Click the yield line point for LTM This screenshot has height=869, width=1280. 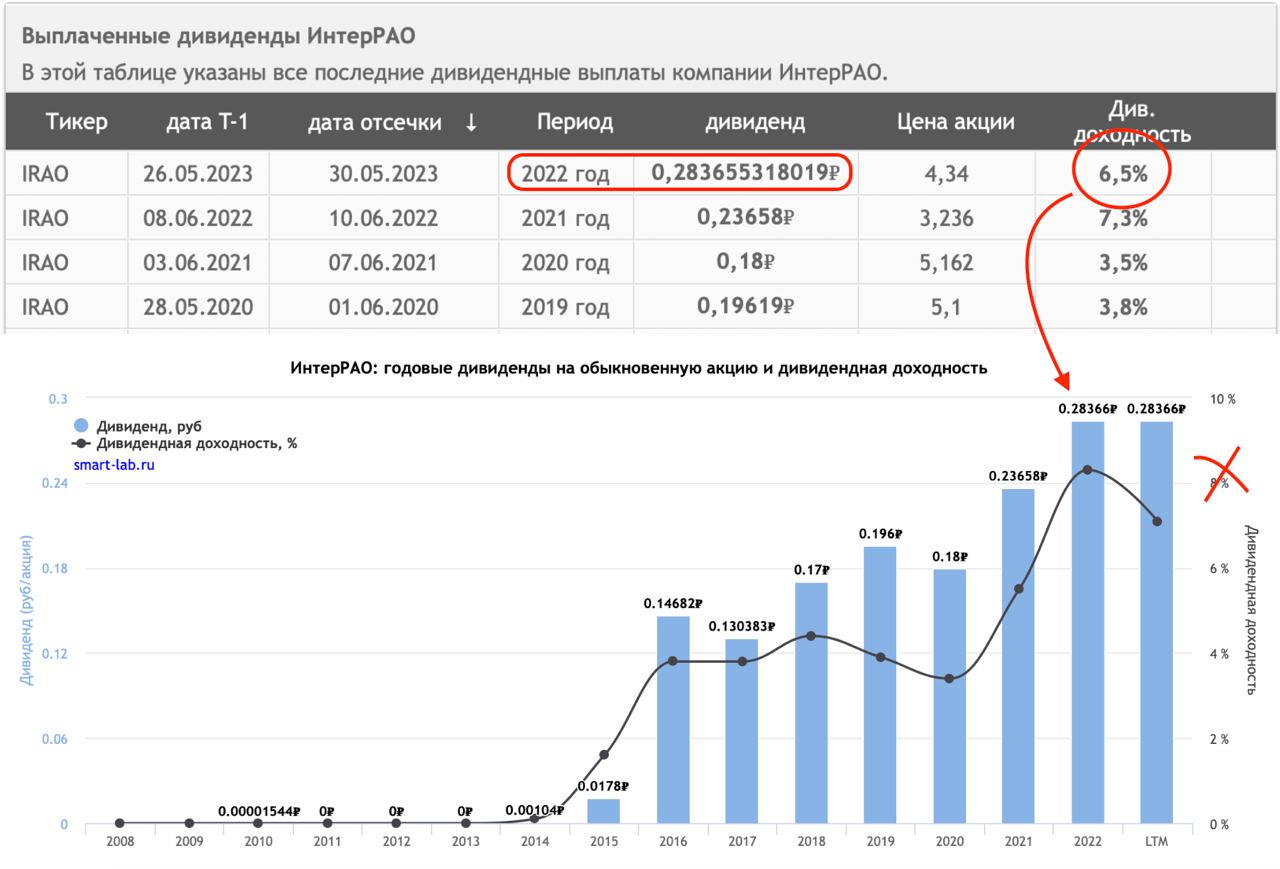[x=1157, y=521]
